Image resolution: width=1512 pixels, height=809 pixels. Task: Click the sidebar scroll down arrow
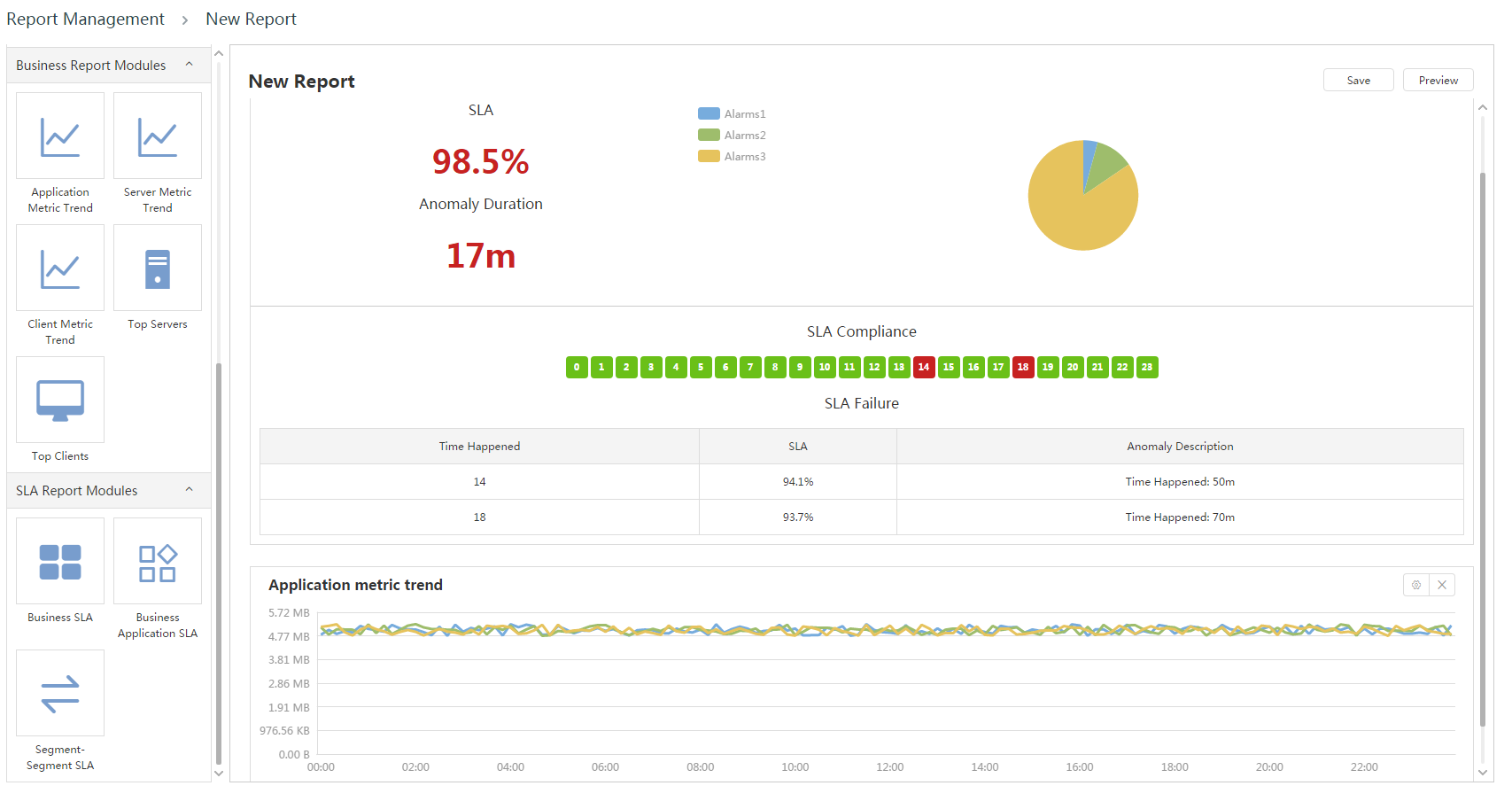coord(219,774)
